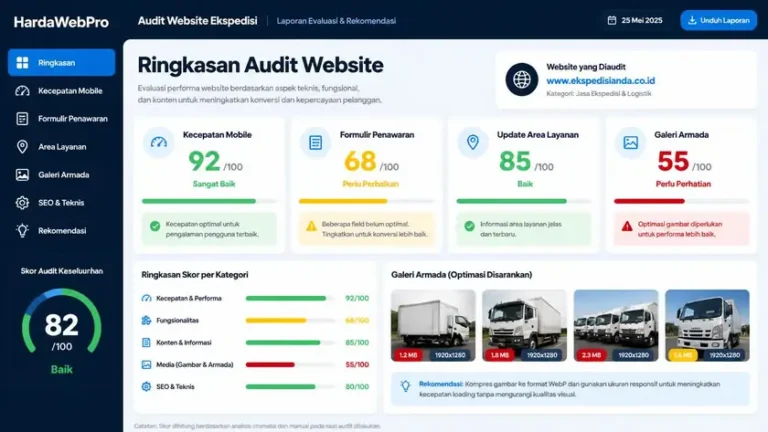Click the lightbulb icon in Rekomendasi box
This screenshot has height=432, width=768.
pyautogui.click(x=405, y=386)
